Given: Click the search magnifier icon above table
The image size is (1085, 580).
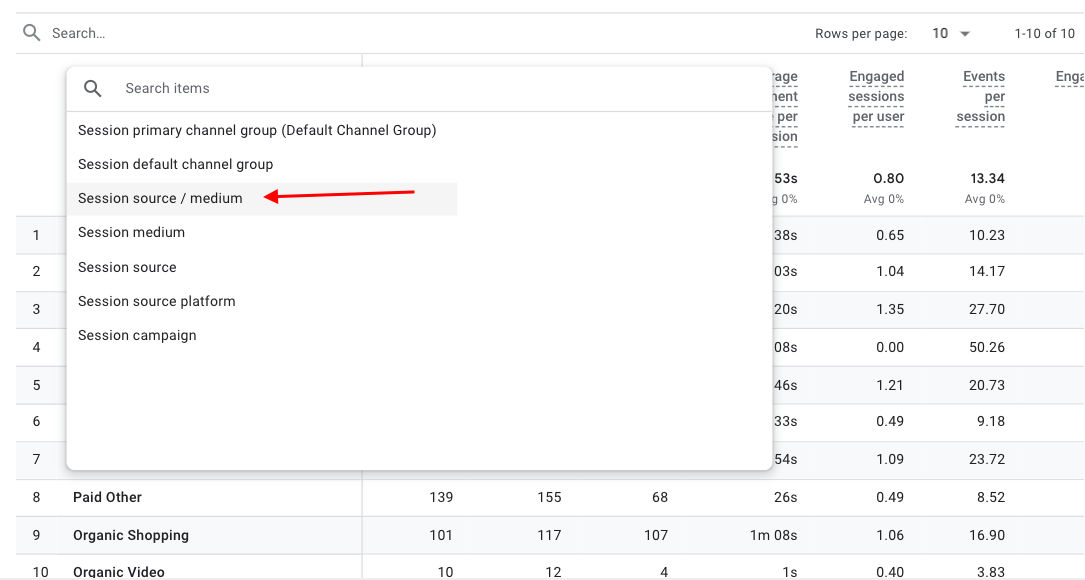Looking at the screenshot, I should [32, 33].
